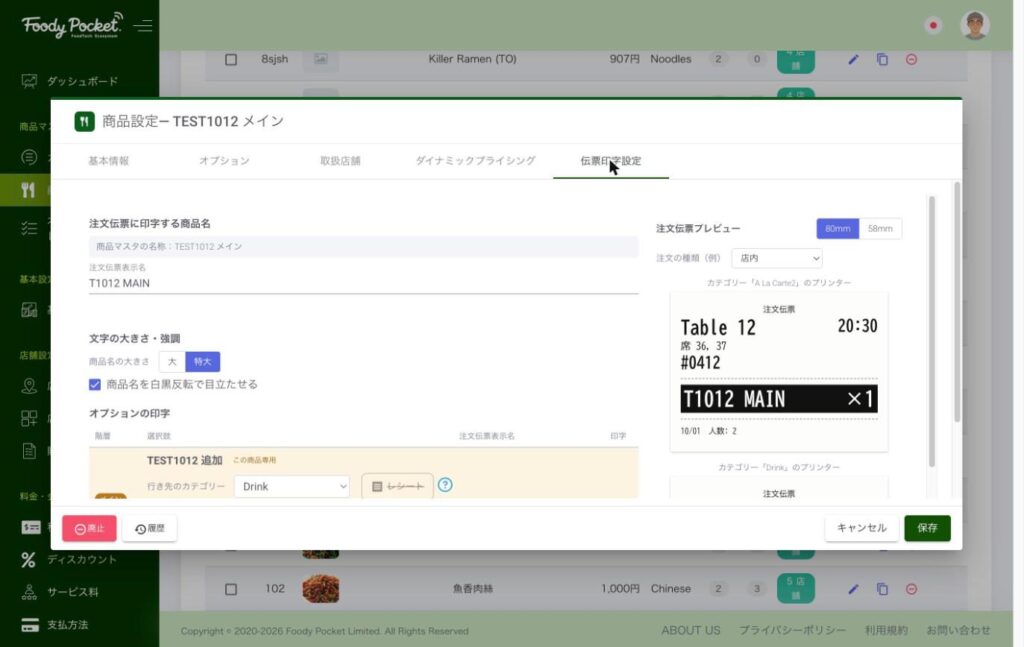Click the Foody Pocket logo
Image resolution: width=1024 pixels, height=647 pixels.
[x=72, y=25]
